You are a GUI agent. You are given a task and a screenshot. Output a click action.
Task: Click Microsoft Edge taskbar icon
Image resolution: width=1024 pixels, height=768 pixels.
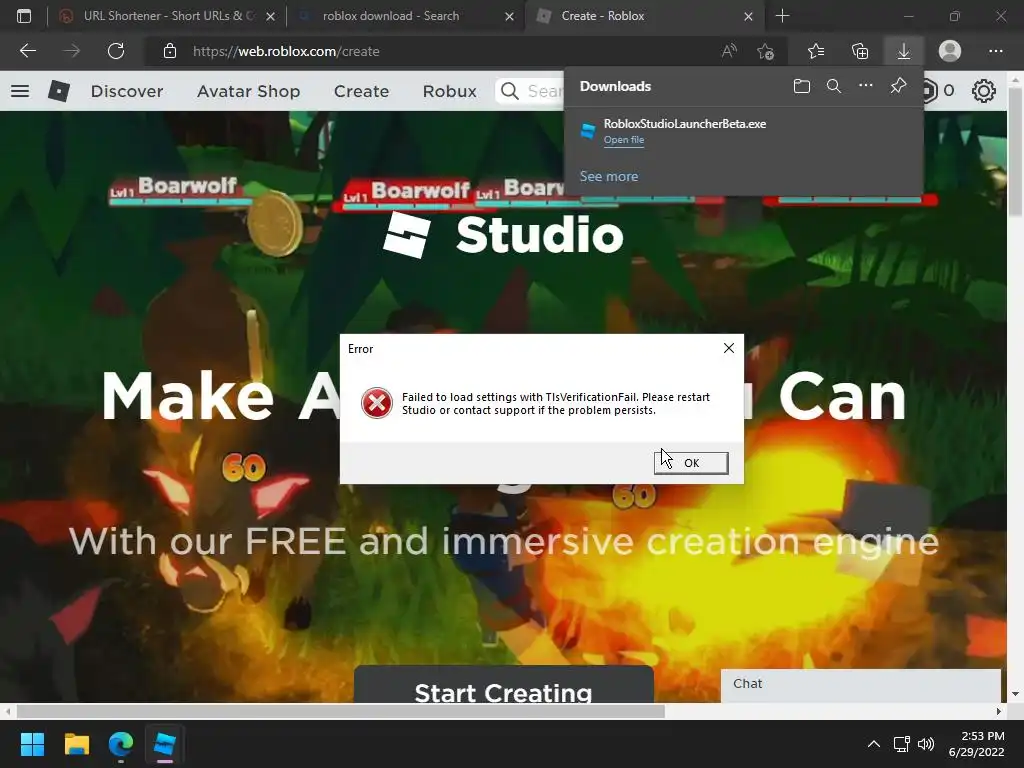(x=121, y=744)
